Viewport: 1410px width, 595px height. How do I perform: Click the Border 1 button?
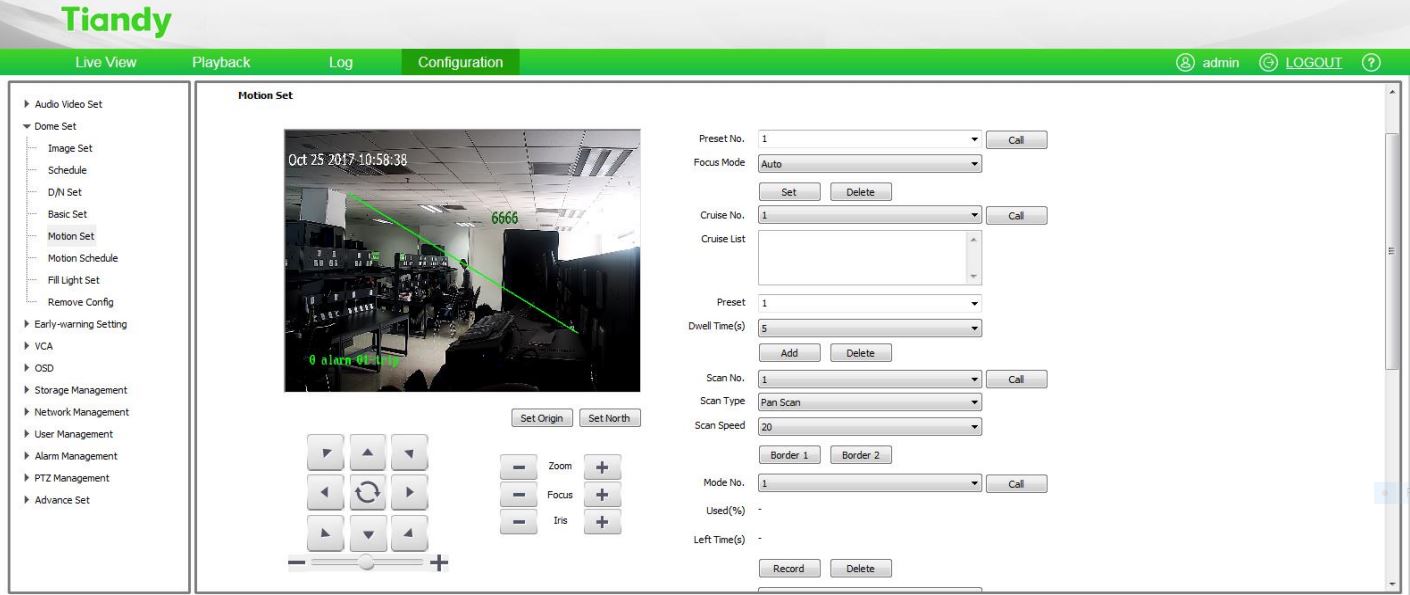coord(789,455)
